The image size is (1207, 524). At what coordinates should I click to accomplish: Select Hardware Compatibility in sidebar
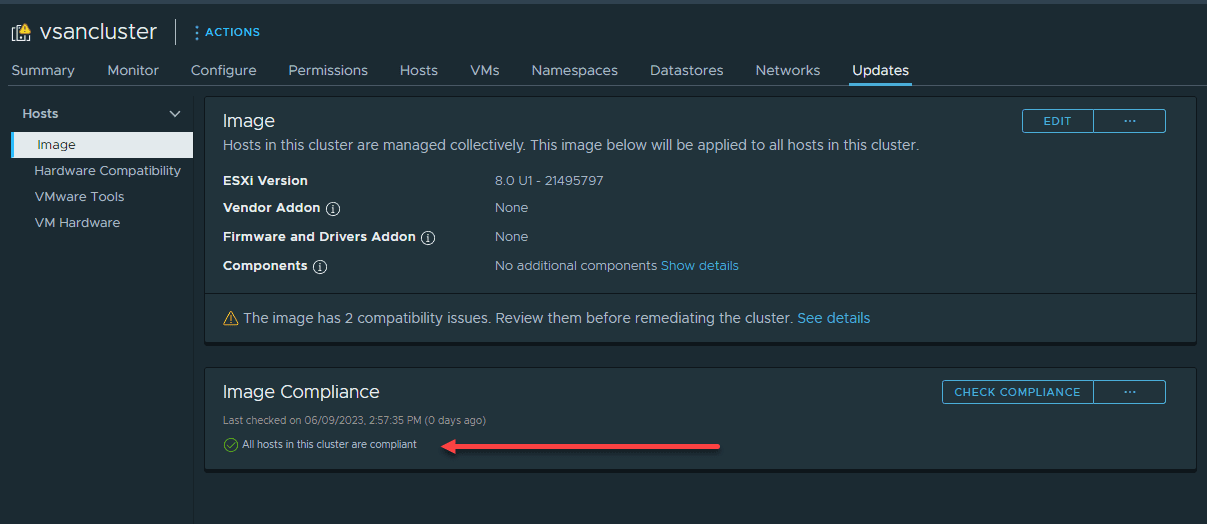coord(107,171)
